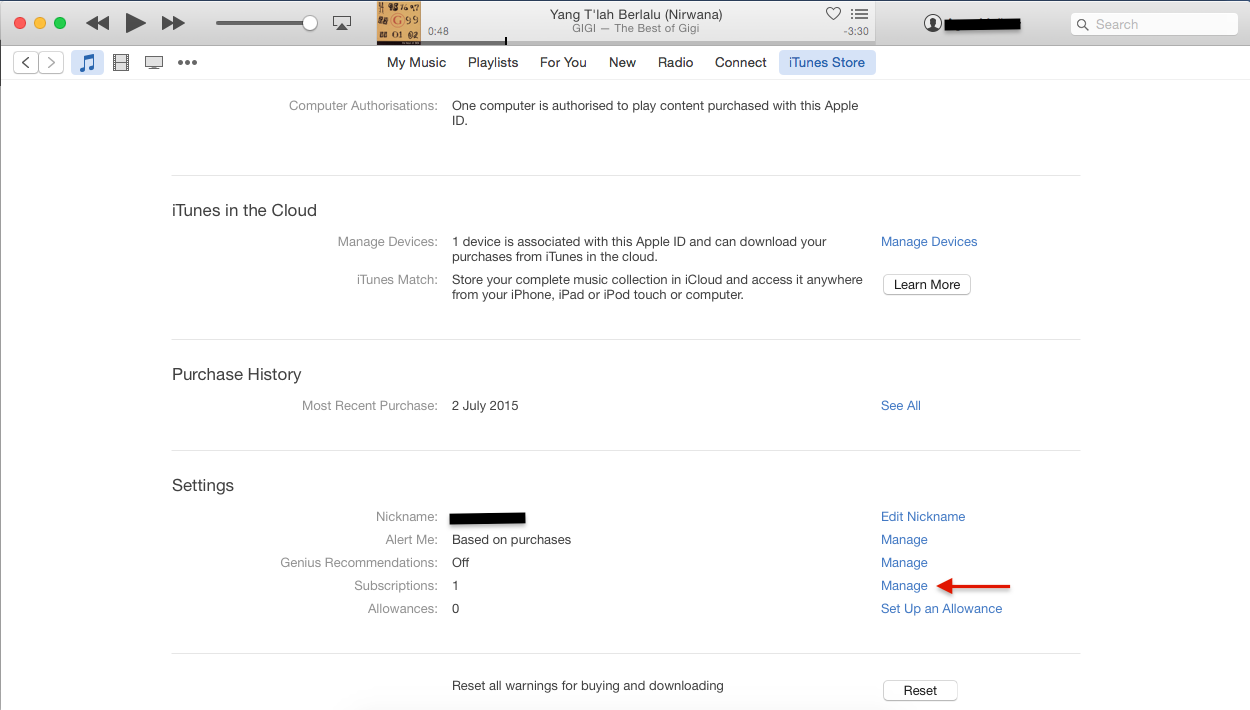Click the "iTunes in the Cloud" heading
The height and width of the screenshot is (710, 1250).
[x=244, y=211]
